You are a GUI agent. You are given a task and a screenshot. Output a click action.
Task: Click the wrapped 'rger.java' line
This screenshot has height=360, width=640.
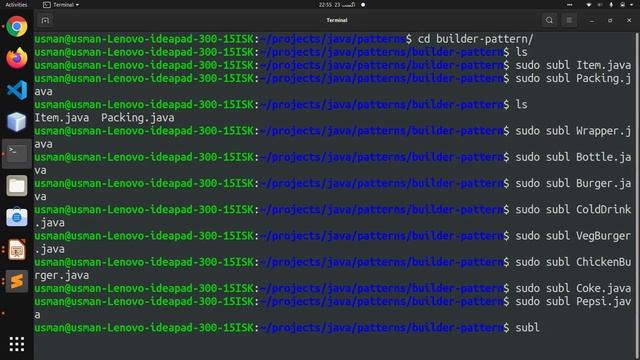[x=62, y=276]
